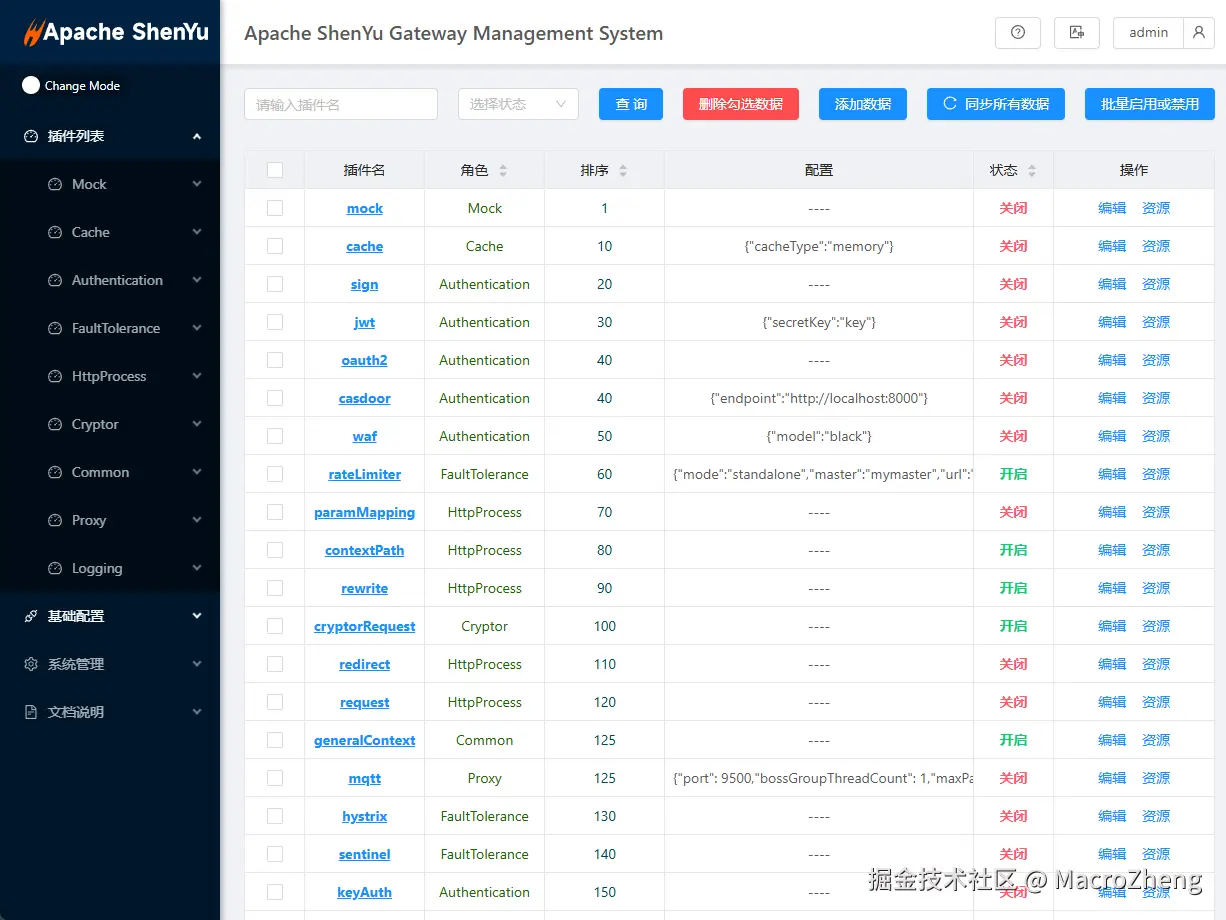This screenshot has height=920, width=1226.
Task: Click the language translate icon button
Action: pyautogui.click(x=1077, y=33)
